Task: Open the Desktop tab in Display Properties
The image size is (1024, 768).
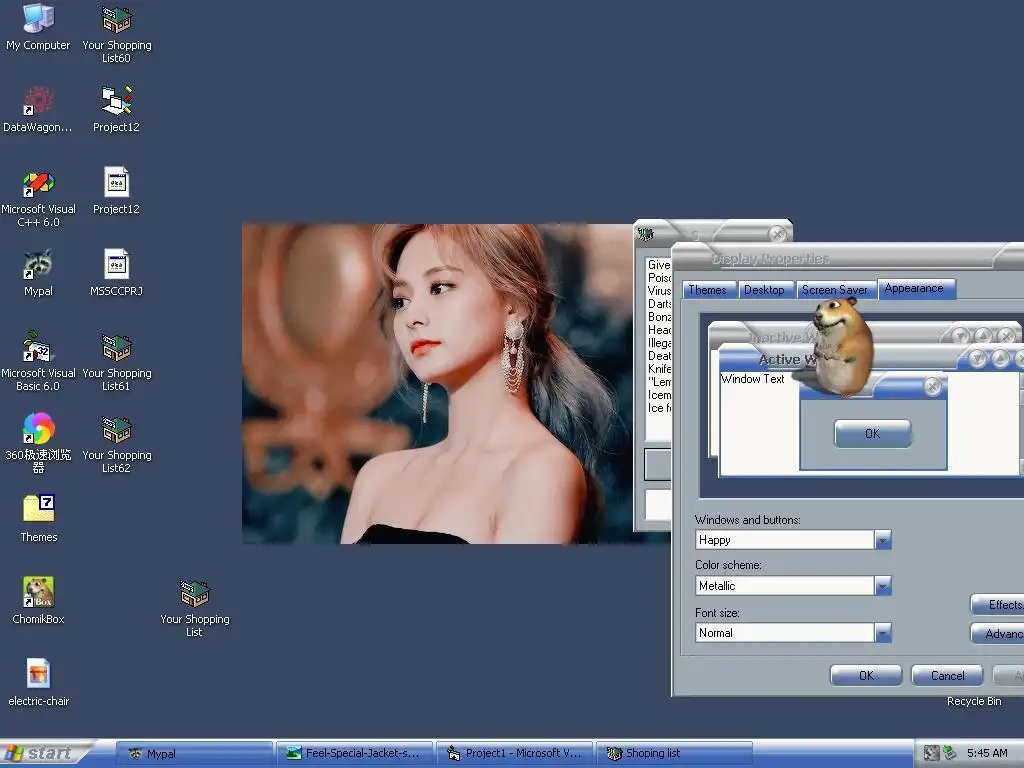Action: 764,290
